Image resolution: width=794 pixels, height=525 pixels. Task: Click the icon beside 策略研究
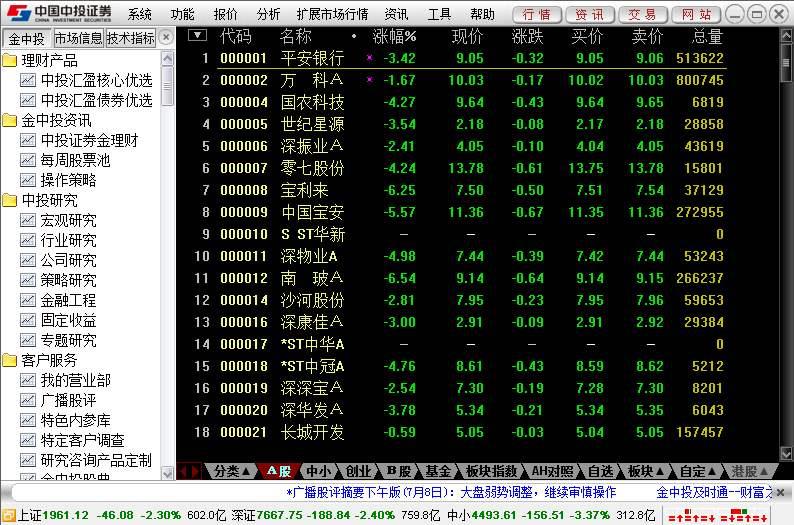28,280
